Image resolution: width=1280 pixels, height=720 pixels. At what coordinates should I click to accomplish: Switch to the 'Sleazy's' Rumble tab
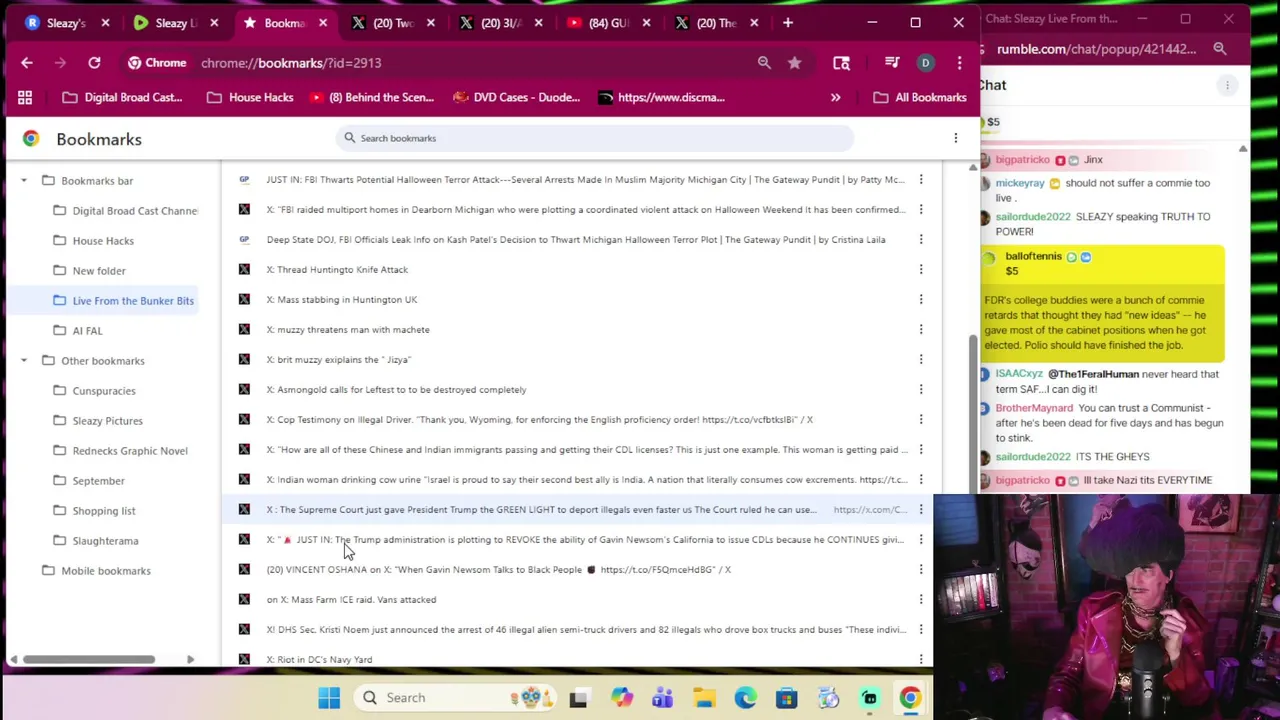click(x=66, y=22)
